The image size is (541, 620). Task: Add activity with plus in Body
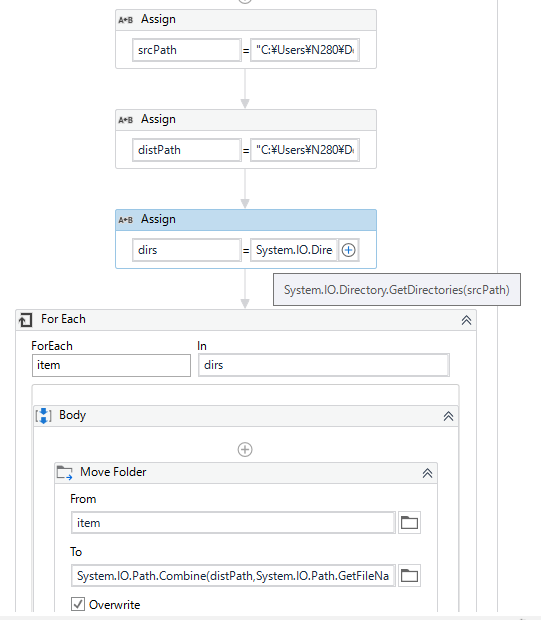pos(245,450)
